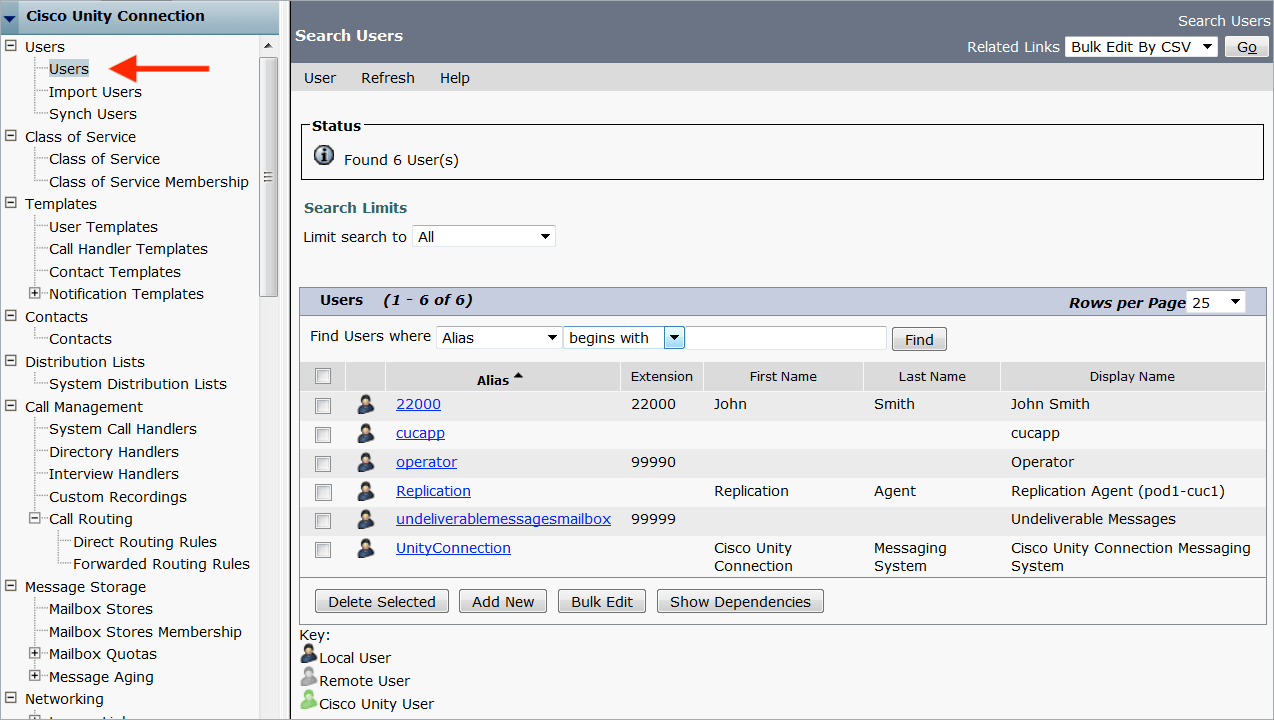This screenshot has height=720, width=1274.
Task: Select Import Users in the tree
Action: click(x=95, y=92)
